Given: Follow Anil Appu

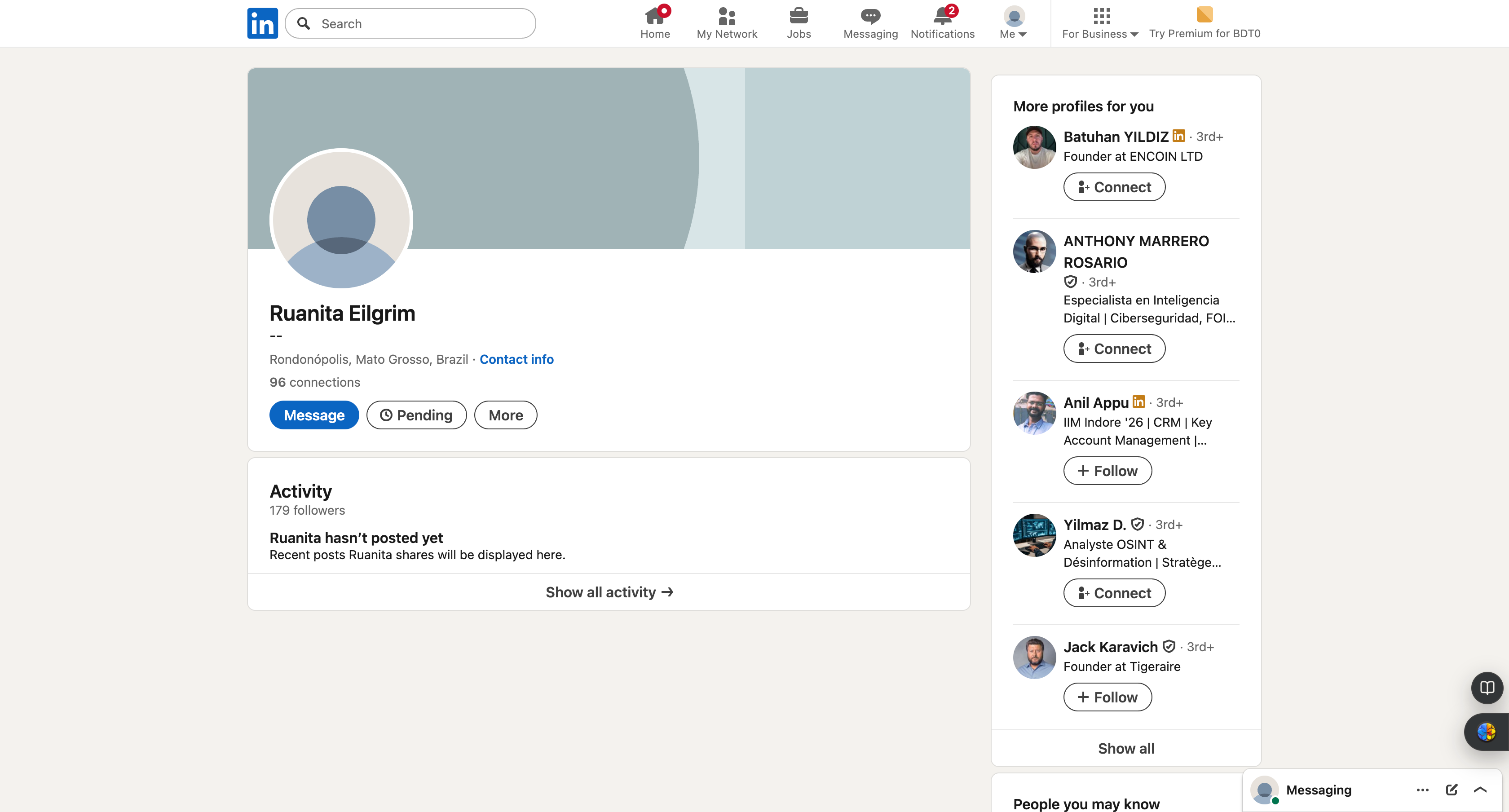Looking at the screenshot, I should (x=1107, y=470).
